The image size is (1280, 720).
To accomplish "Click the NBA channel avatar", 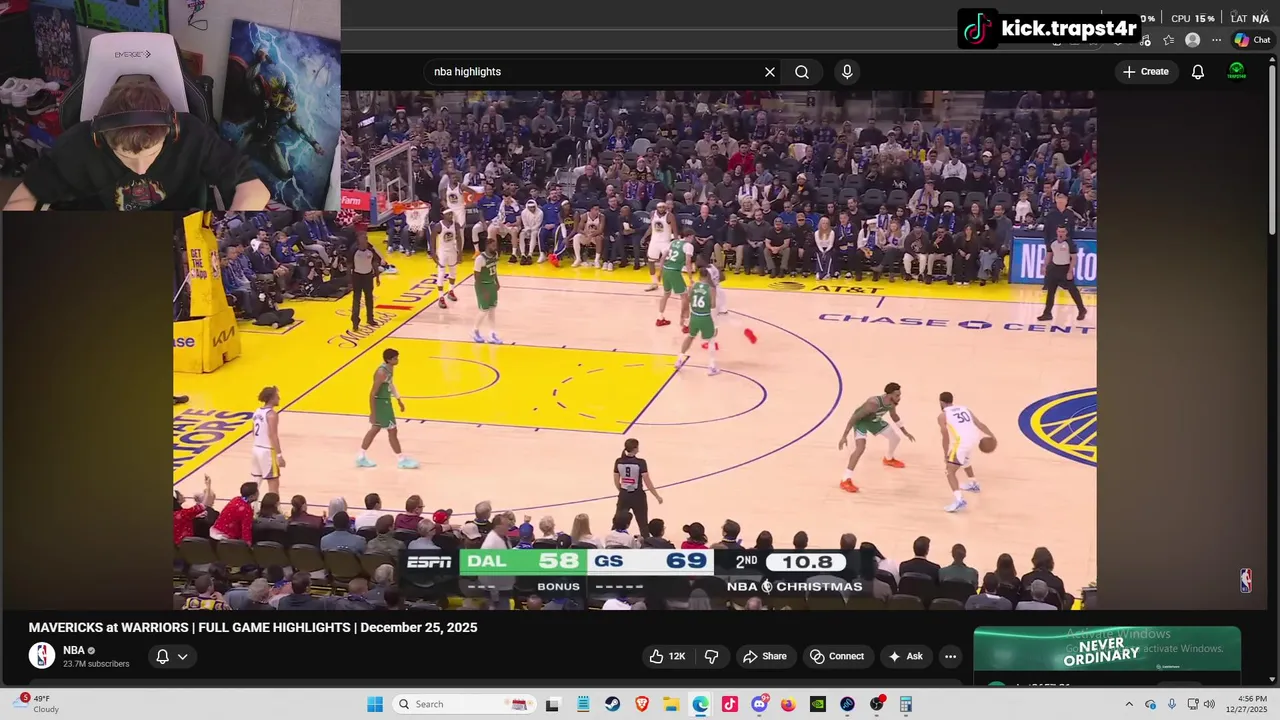I will pos(42,656).
